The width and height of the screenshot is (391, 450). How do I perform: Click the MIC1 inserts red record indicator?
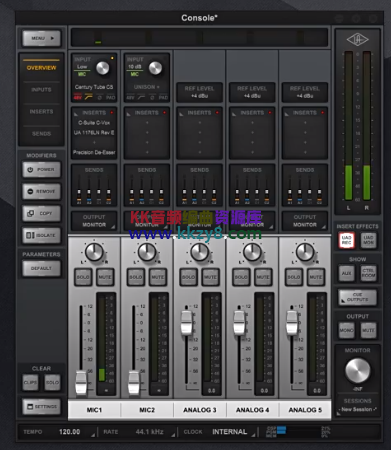point(112,113)
